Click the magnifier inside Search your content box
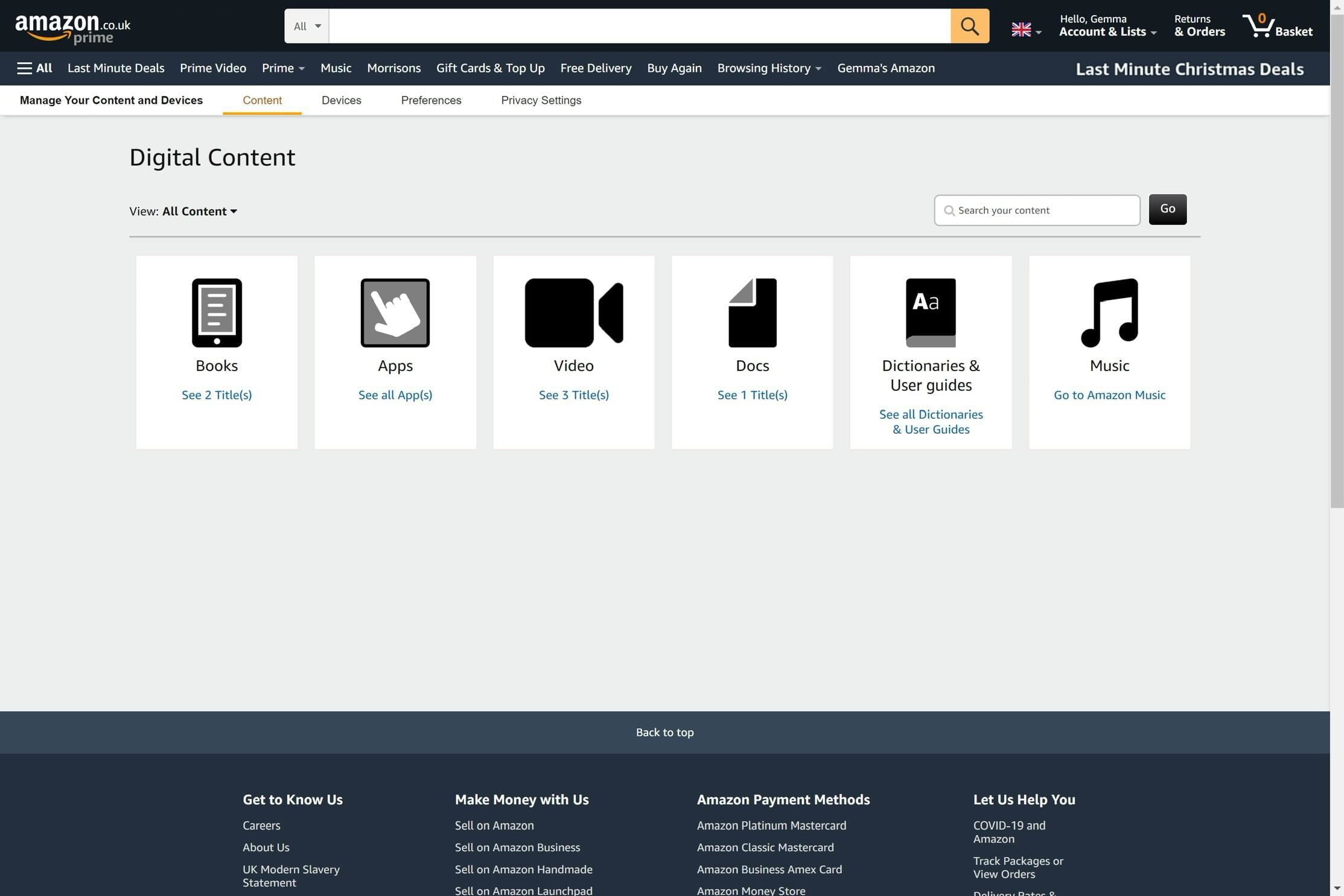The image size is (1344, 896). [x=949, y=210]
